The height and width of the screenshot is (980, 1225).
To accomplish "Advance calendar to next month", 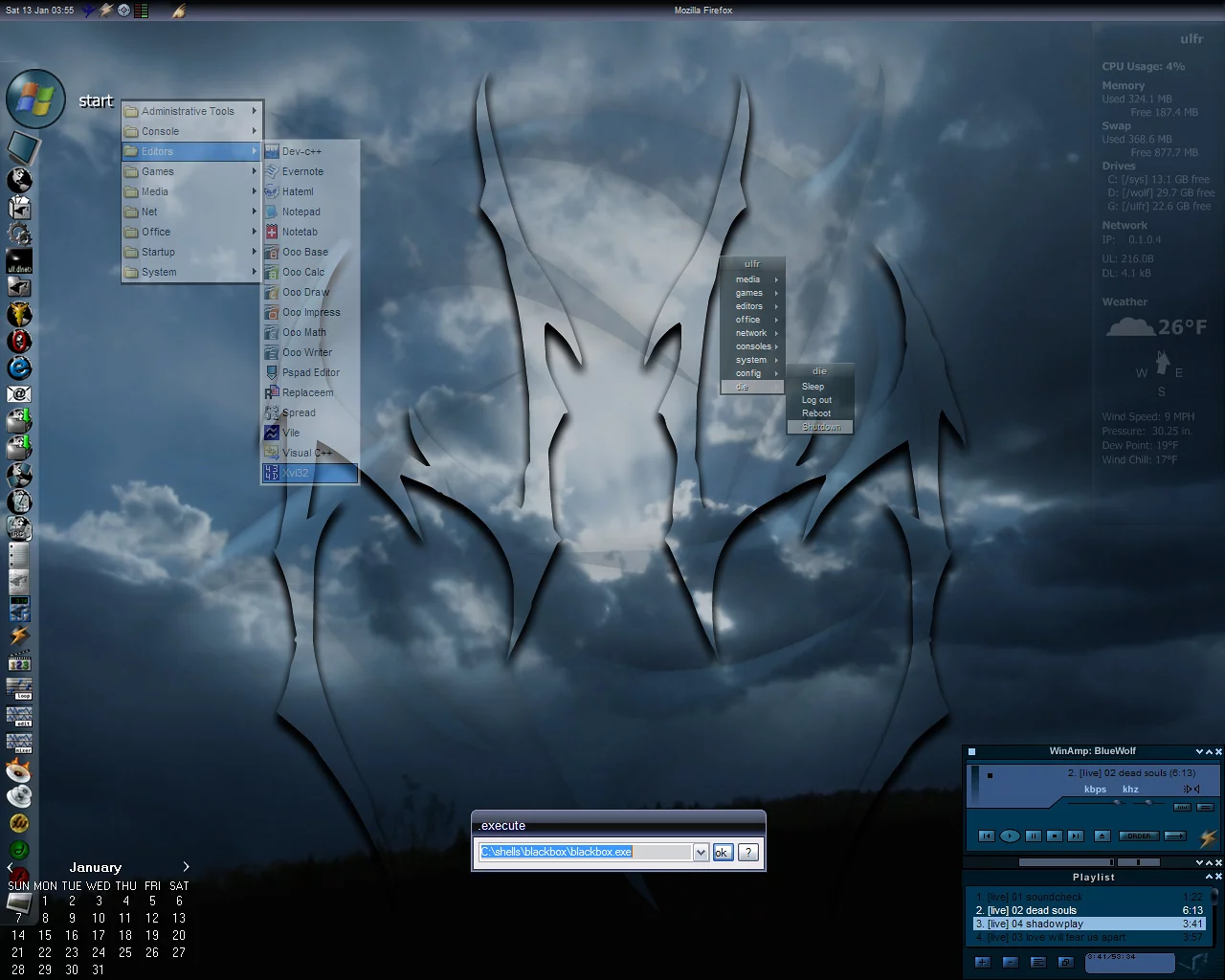I will (186, 867).
